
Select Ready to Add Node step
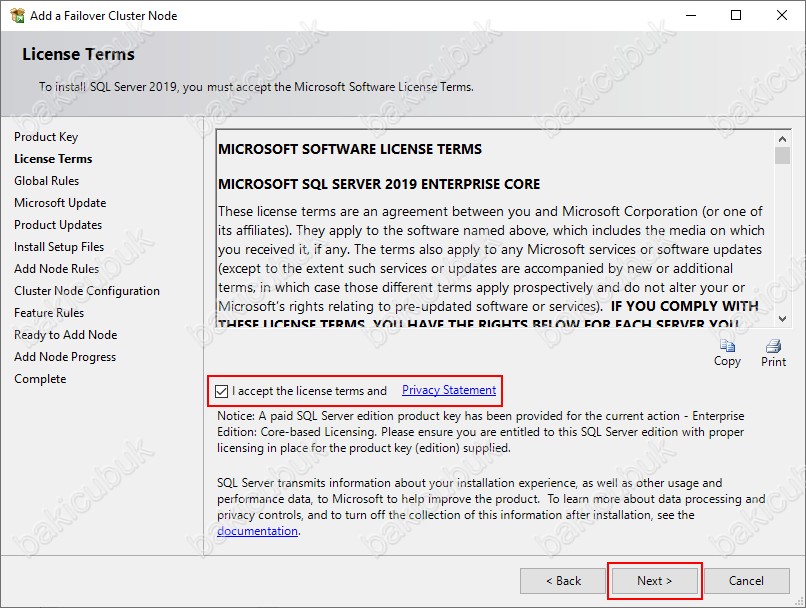(x=65, y=335)
